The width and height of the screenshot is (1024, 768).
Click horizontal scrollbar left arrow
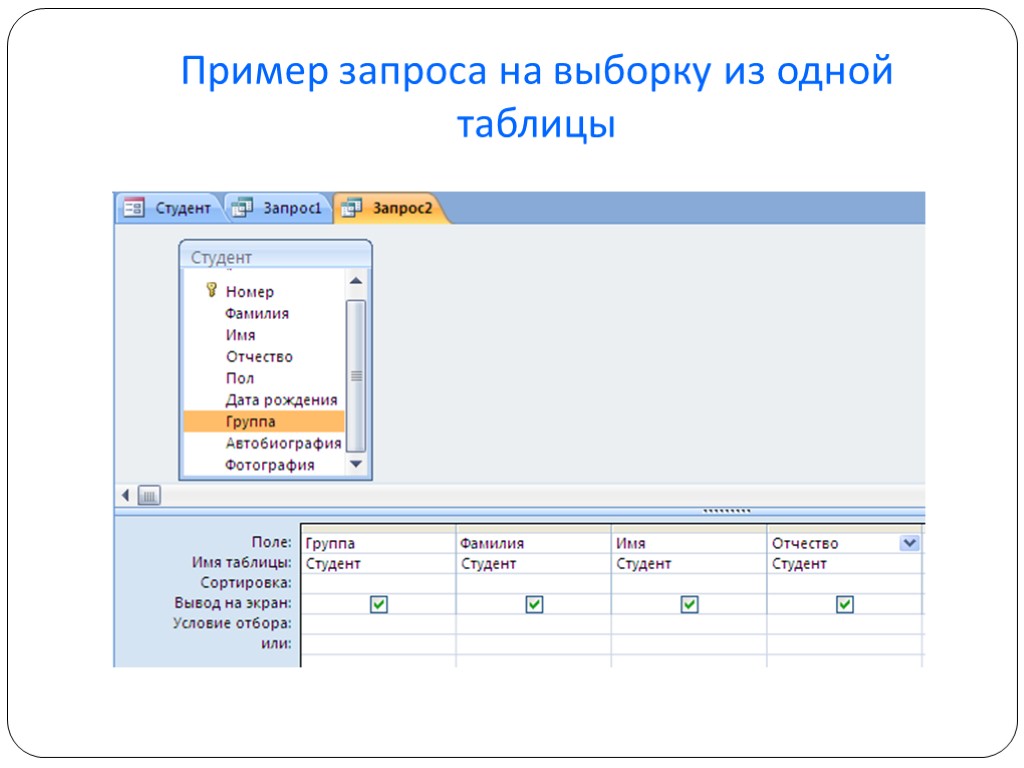point(125,496)
